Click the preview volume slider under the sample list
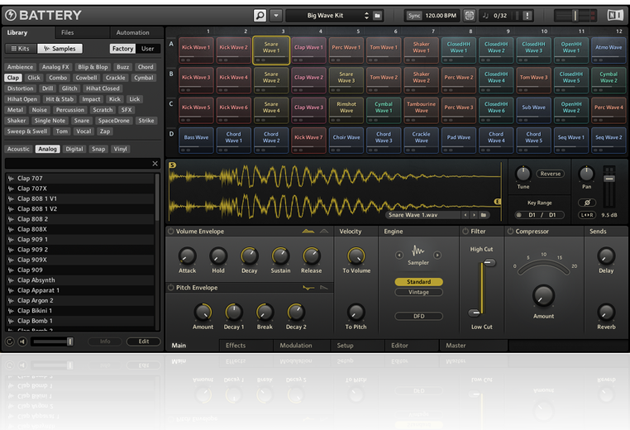The image size is (630, 430). pos(53,342)
